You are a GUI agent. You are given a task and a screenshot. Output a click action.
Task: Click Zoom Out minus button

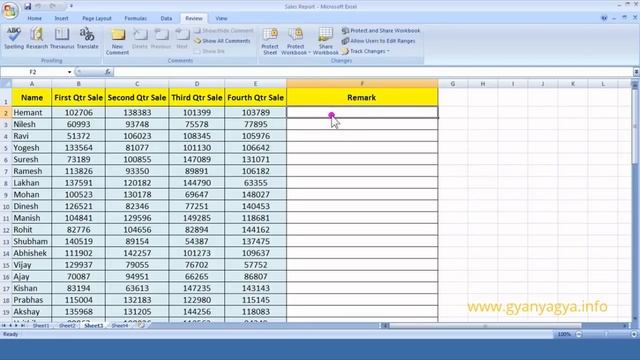pos(579,334)
